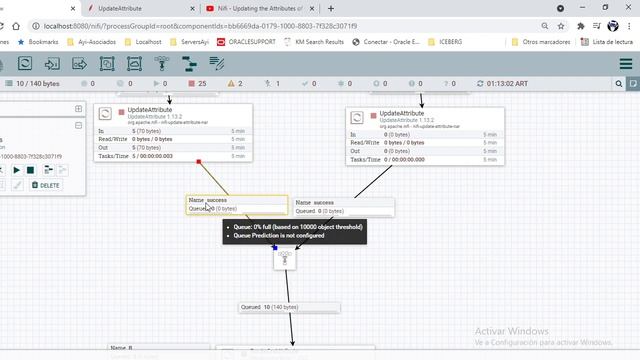Select the funnel on the canvas
The width and height of the screenshot is (640, 360).
pos(285,259)
